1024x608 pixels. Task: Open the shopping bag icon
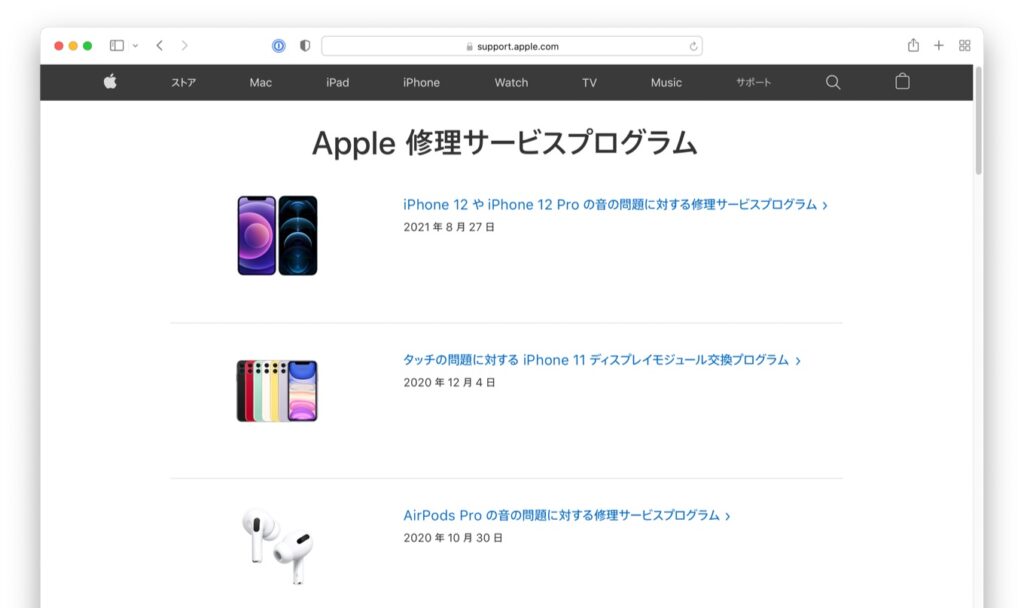903,82
